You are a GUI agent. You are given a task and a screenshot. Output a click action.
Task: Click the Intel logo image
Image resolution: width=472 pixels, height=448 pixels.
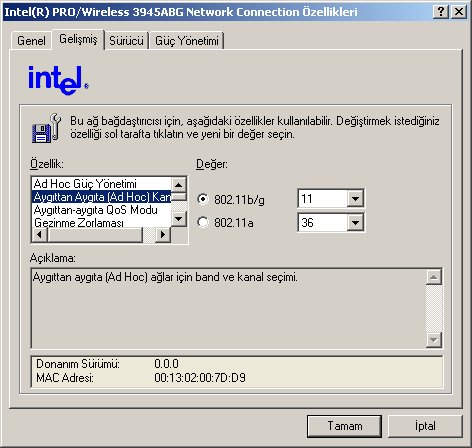click(58, 80)
